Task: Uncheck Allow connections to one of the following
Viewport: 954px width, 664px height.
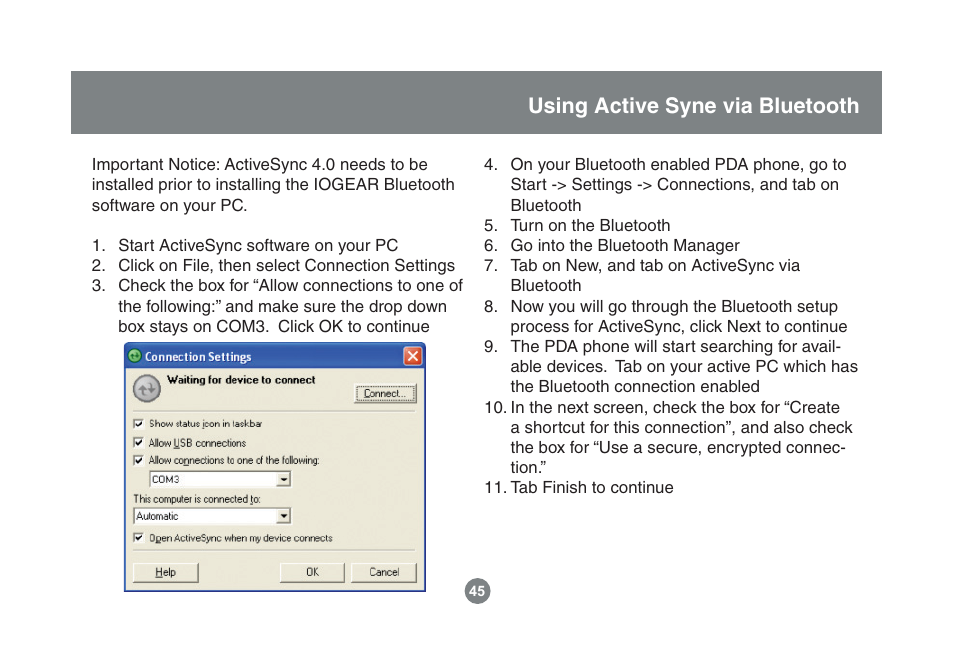Action: pos(136,460)
